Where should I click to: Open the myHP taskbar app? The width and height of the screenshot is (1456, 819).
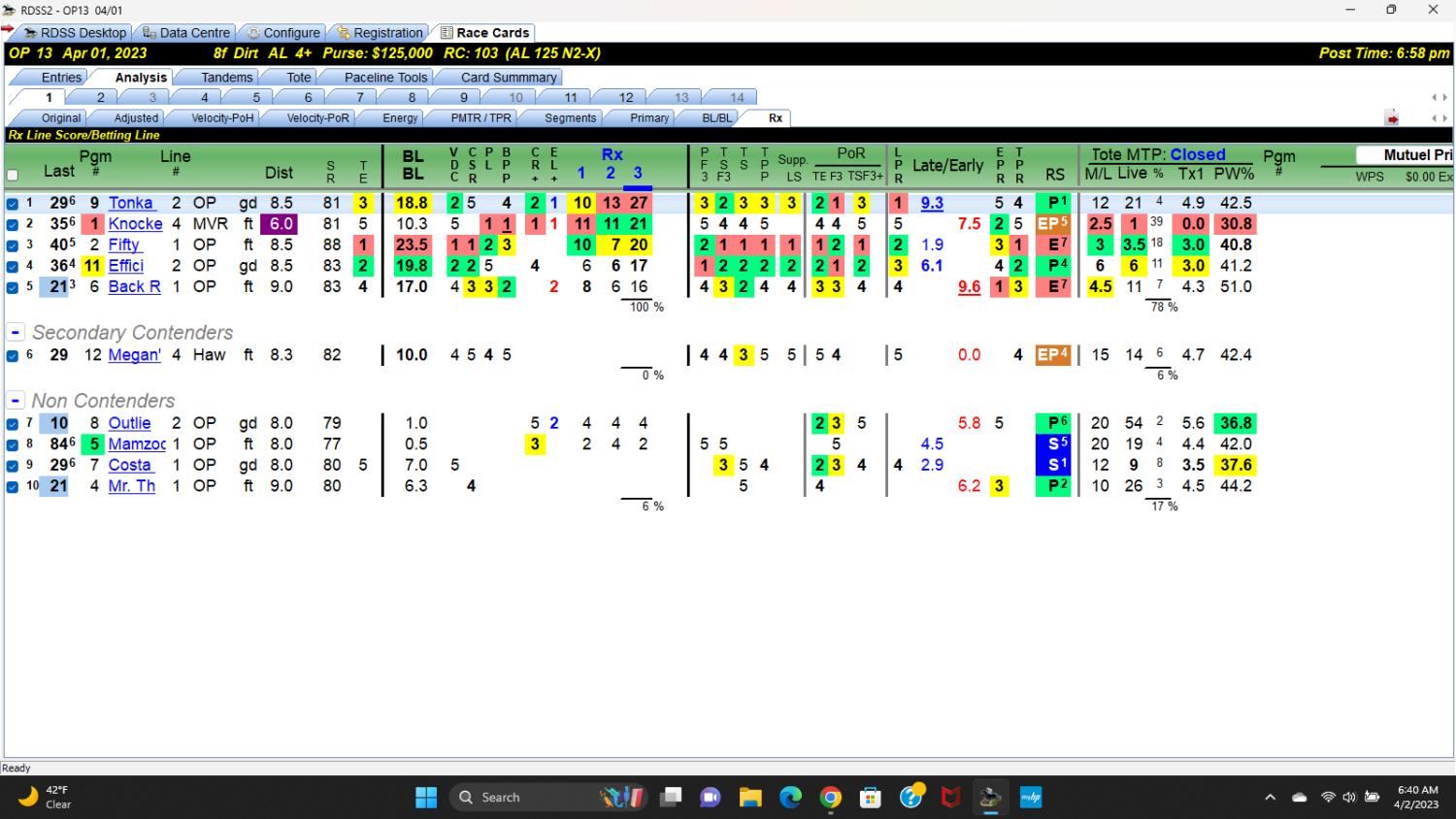coord(1030,798)
